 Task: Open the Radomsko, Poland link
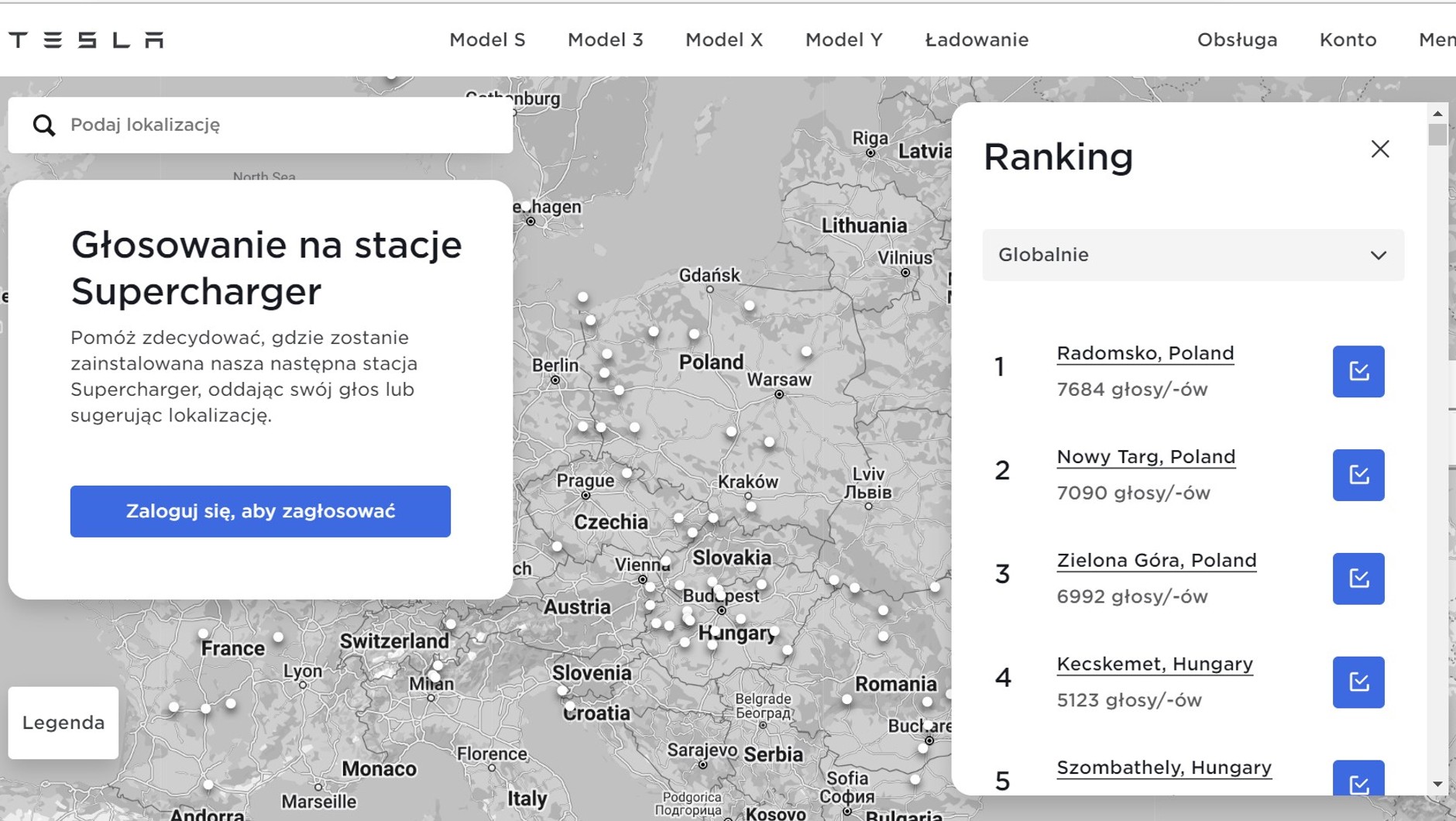tap(1145, 353)
